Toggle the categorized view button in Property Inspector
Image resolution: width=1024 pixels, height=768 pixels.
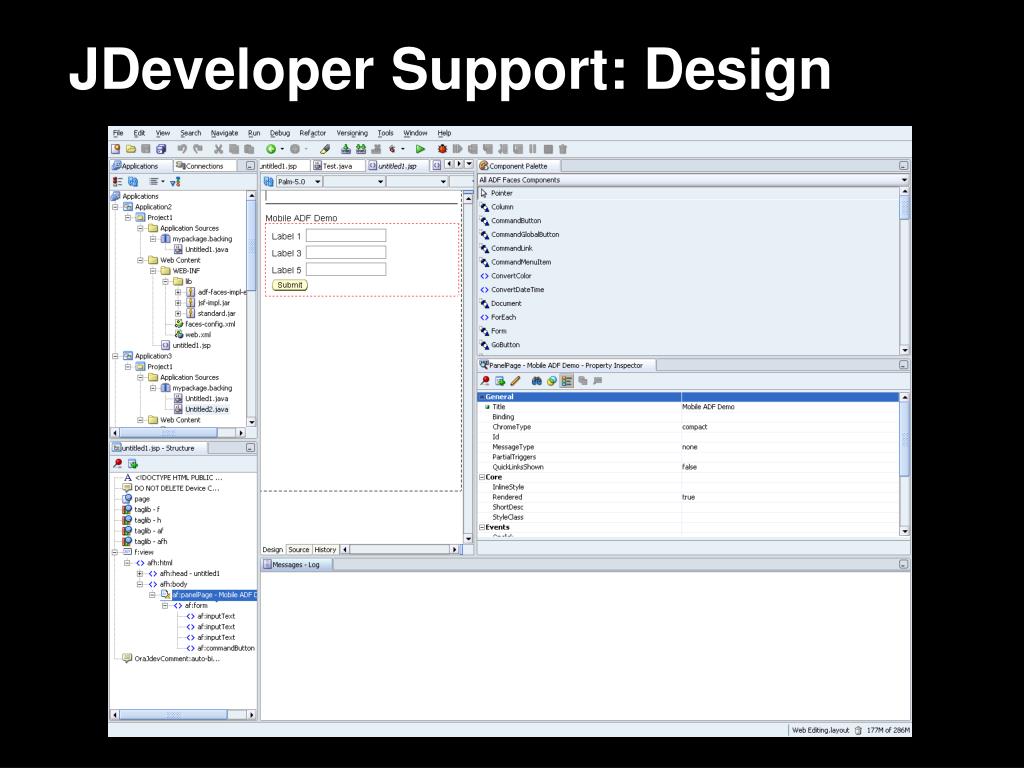tap(567, 381)
